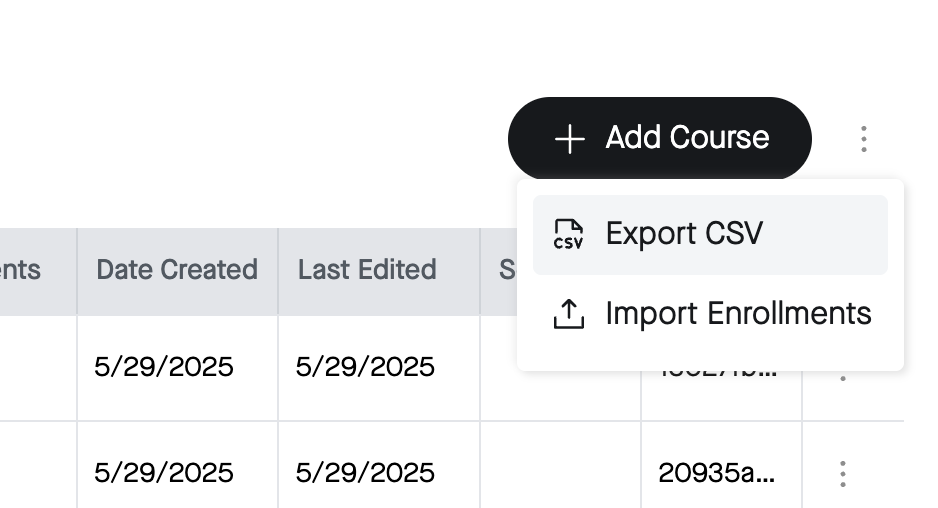Click the upload icon beside Import Enrollments
Screen dimensions: 938x508
coord(568,314)
